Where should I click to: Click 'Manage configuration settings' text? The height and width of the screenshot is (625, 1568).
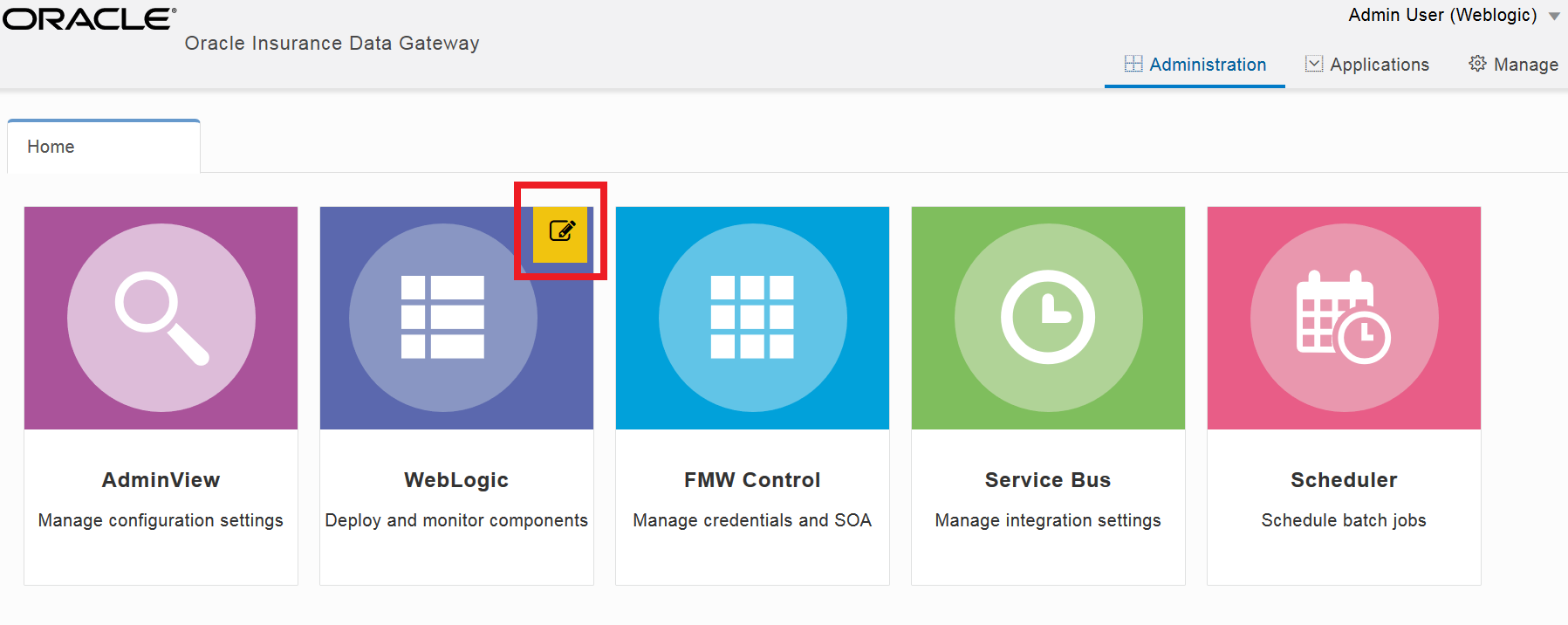coord(161,520)
